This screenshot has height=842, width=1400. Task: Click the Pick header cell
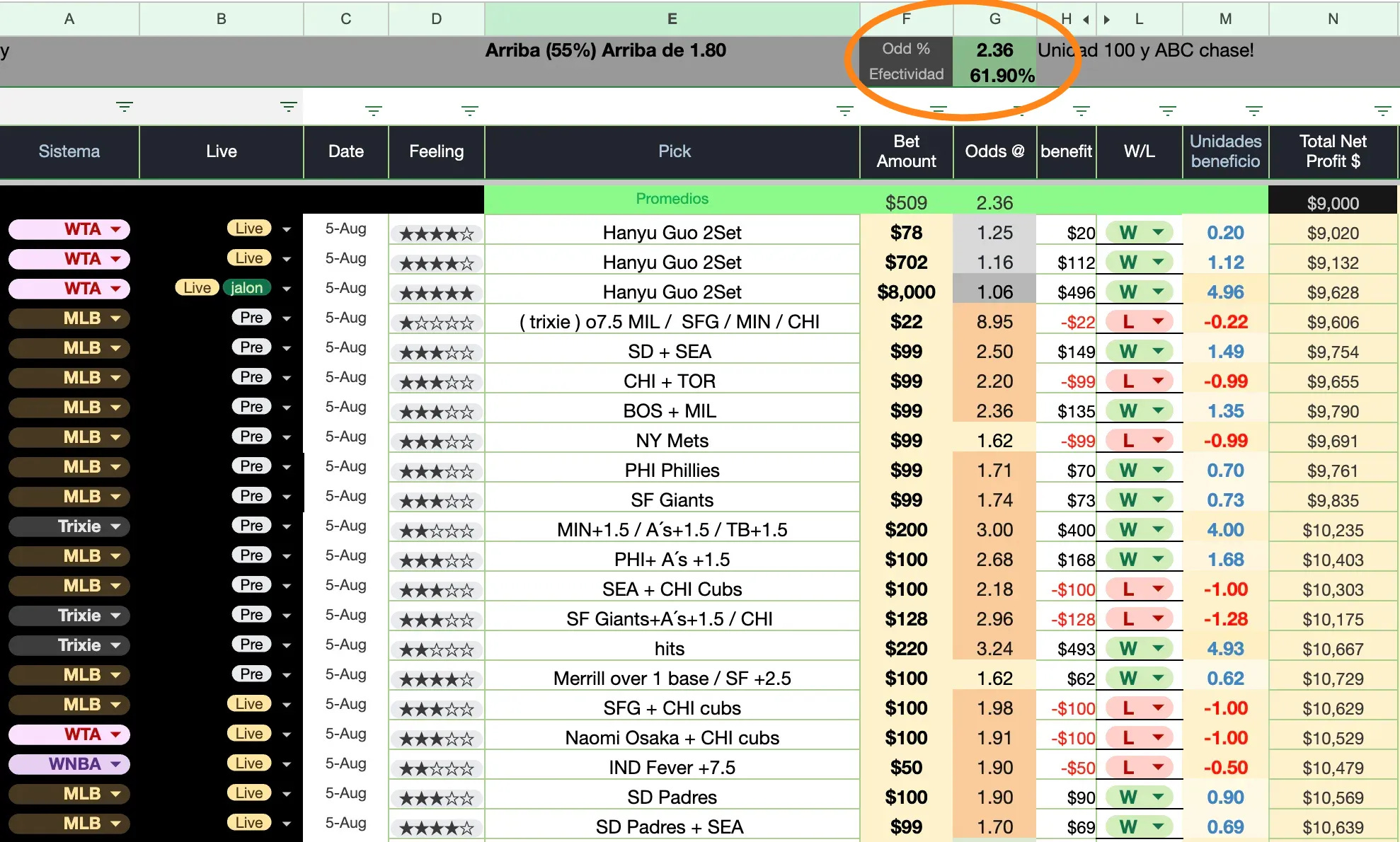pyautogui.click(x=673, y=151)
